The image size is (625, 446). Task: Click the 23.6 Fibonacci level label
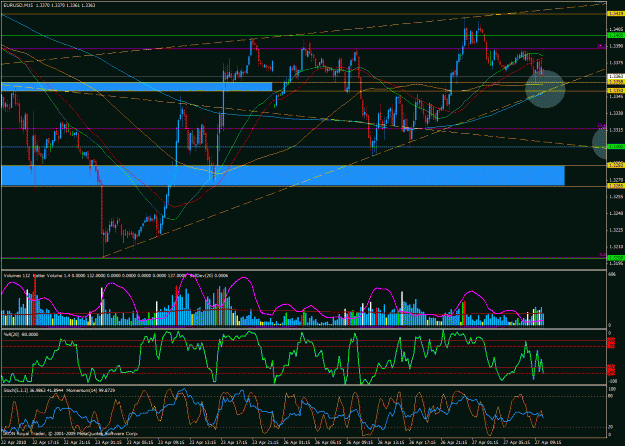click(x=601, y=126)
